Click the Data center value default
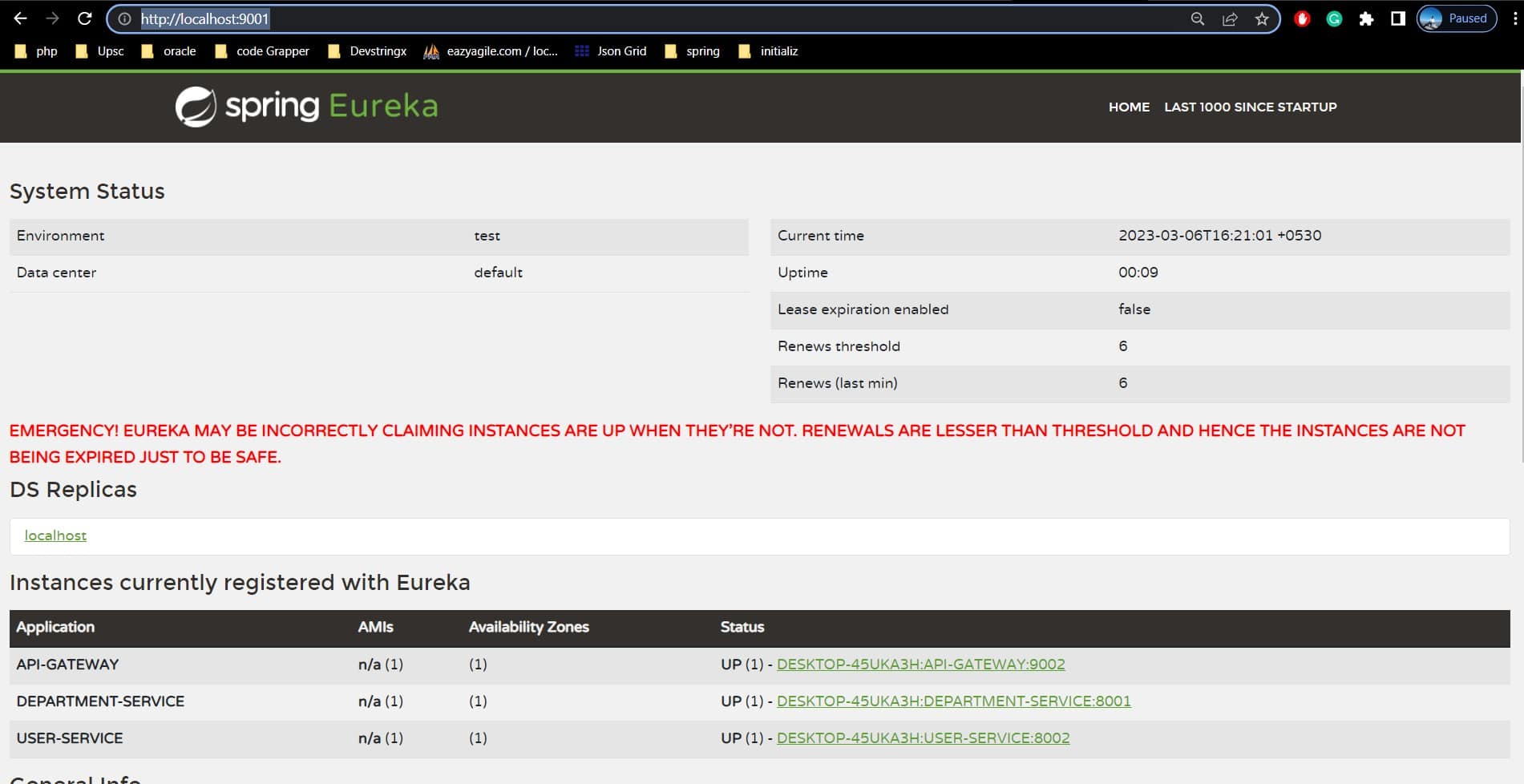This screenshot has width=1524, height=784. click(x=498, y=273)
